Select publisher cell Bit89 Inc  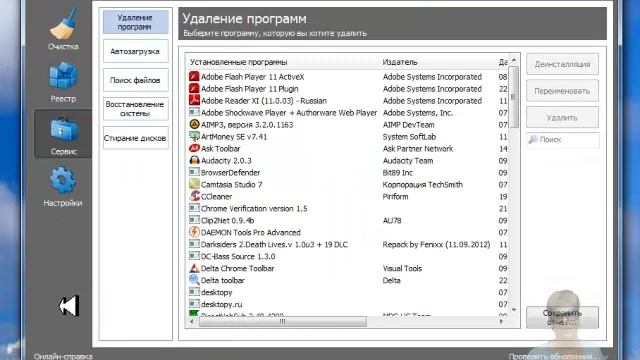click(x=398, y=172)
